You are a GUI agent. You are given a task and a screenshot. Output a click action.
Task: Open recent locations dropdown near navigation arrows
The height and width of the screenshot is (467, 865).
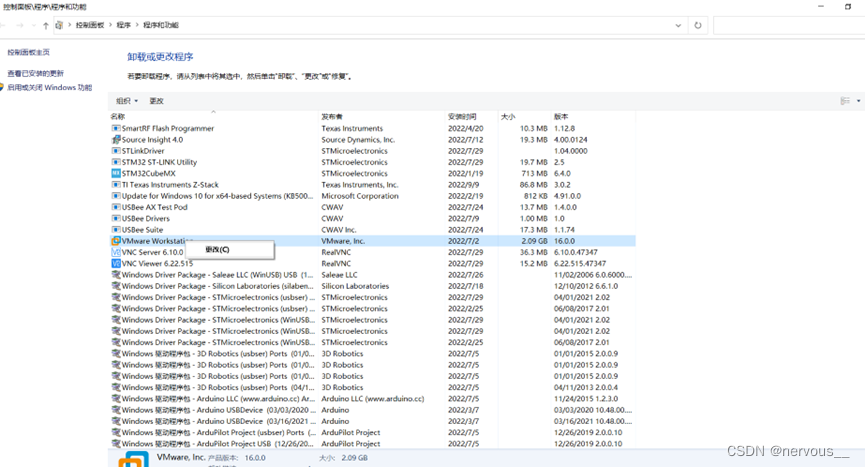click(33, 25)
